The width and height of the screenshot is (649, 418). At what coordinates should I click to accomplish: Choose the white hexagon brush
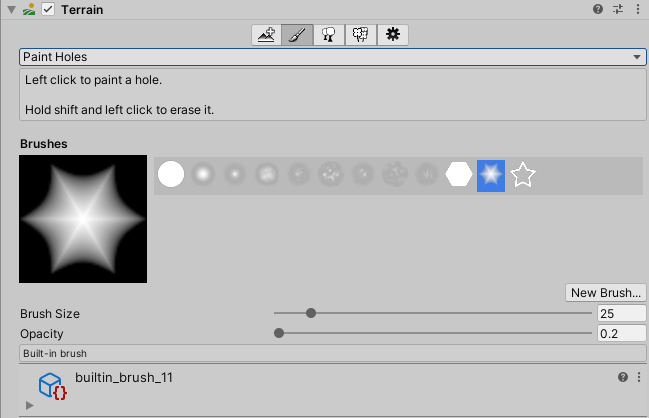459,175
